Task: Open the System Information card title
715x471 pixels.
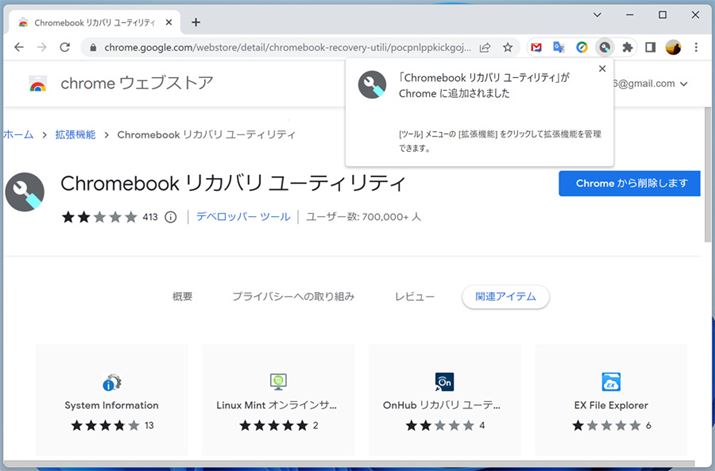Action: click(x=112, y=405)
